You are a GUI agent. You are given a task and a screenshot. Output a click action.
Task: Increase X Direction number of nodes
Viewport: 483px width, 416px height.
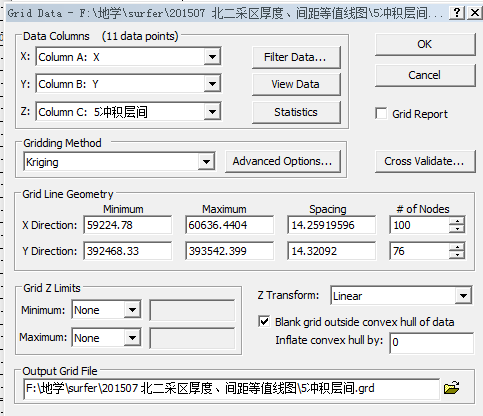[457, 221]
